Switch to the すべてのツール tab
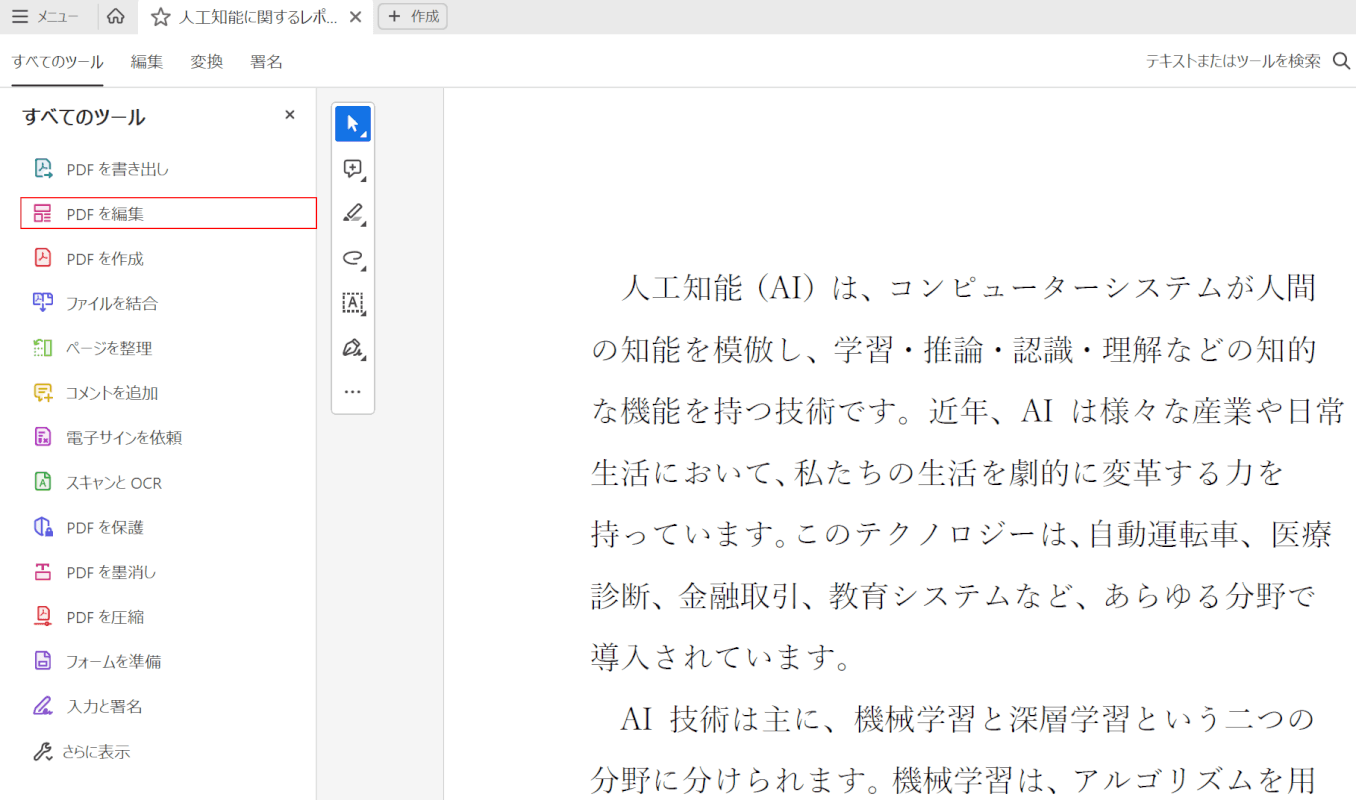1356x800 pixels. tap(57, 62)
